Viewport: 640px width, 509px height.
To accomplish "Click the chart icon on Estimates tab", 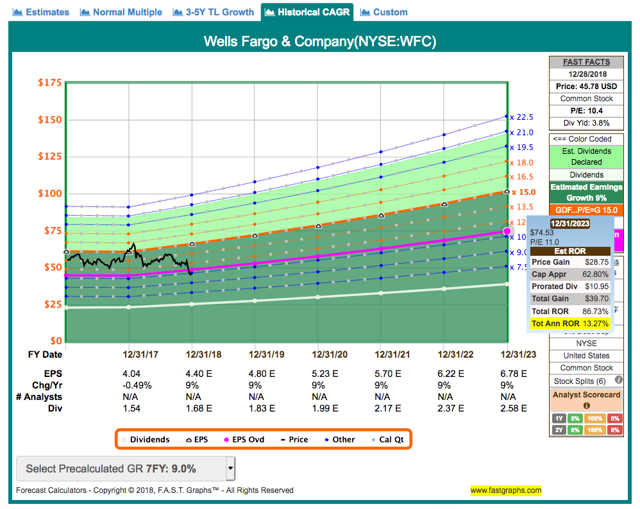I will [18, 12].
